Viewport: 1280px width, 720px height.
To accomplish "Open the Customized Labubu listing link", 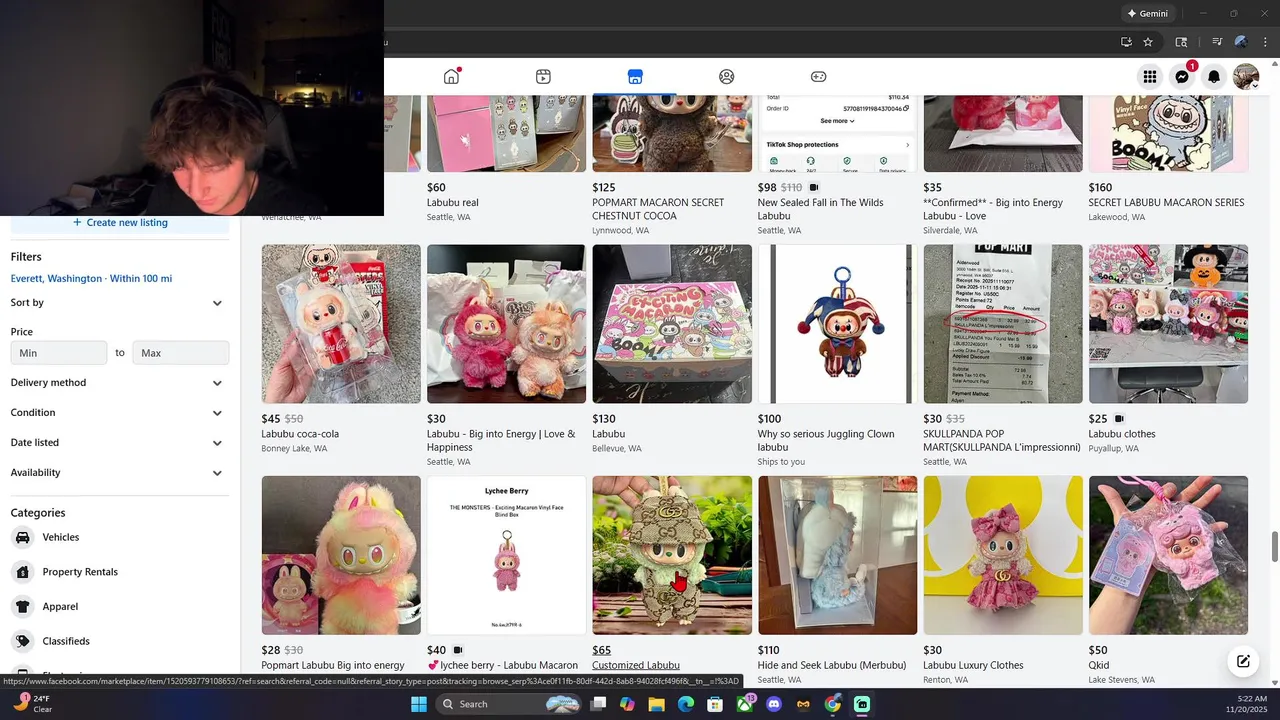I will point(636,665).
